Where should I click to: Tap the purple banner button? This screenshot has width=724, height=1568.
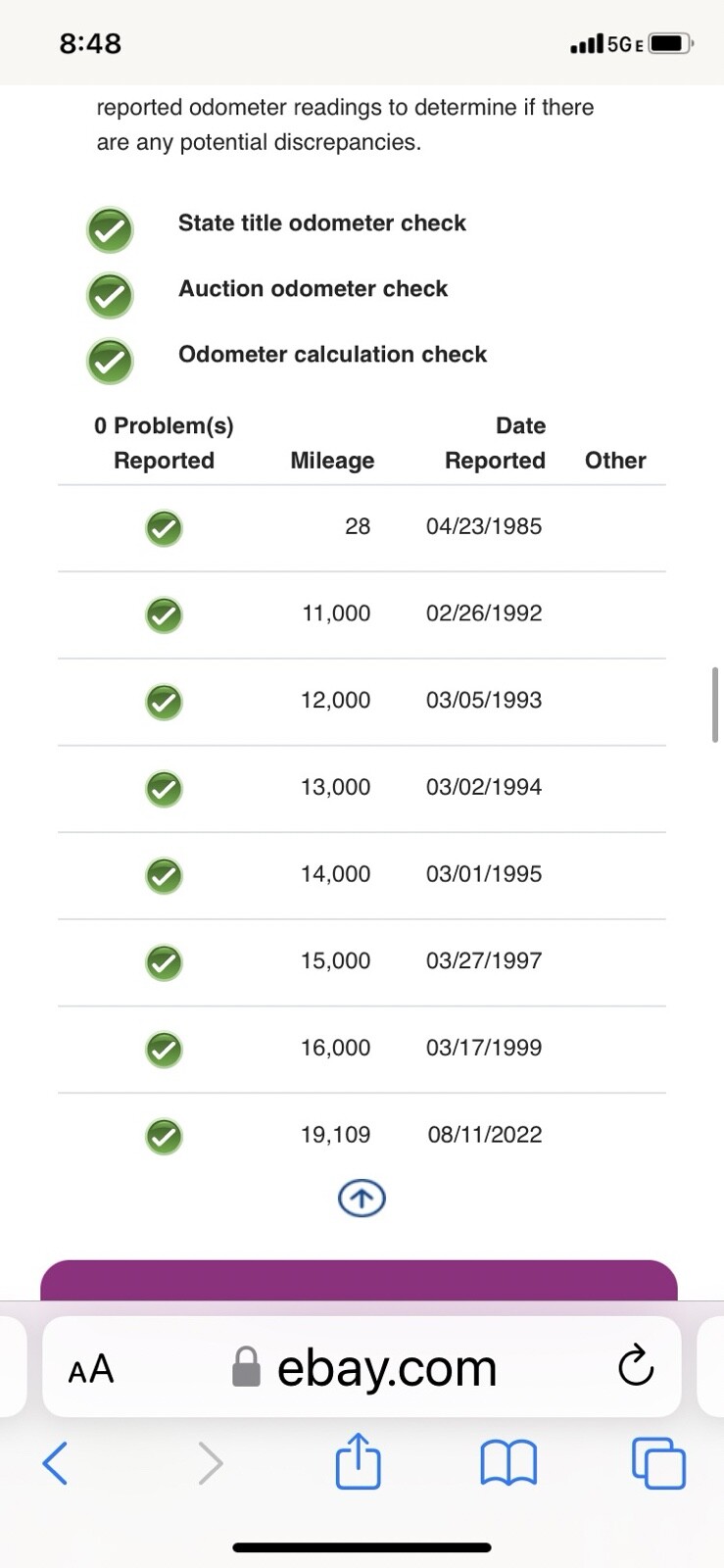click(359, 1280)
